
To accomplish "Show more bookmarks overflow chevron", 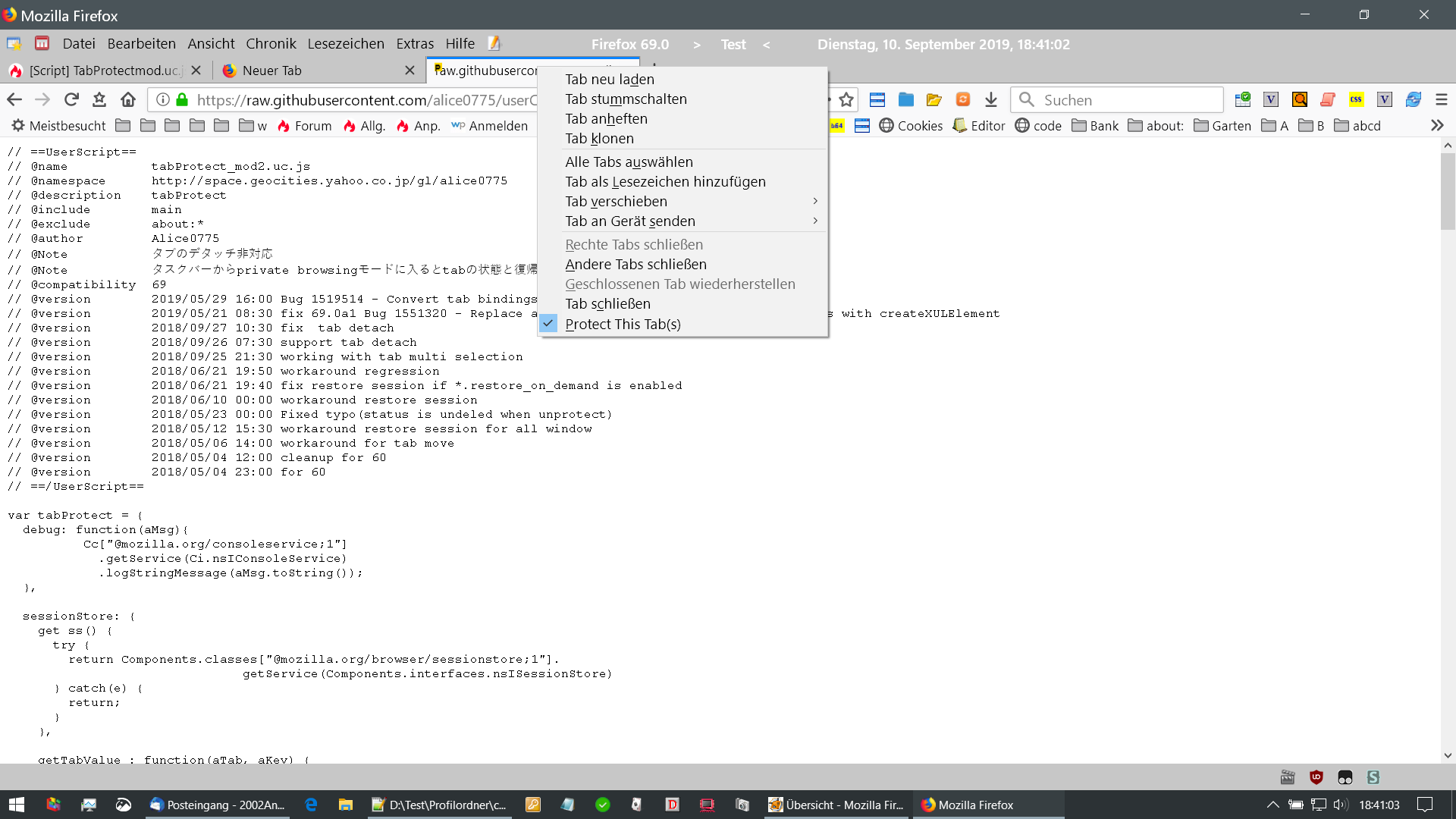I will click(1437, 125).
